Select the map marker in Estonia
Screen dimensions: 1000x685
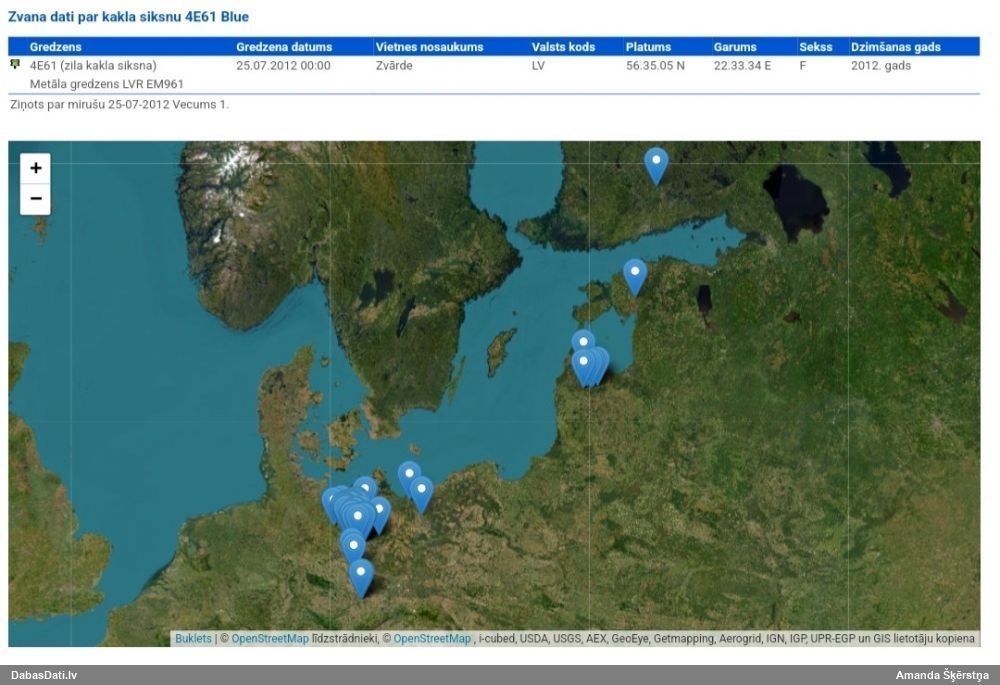(635, 274)
